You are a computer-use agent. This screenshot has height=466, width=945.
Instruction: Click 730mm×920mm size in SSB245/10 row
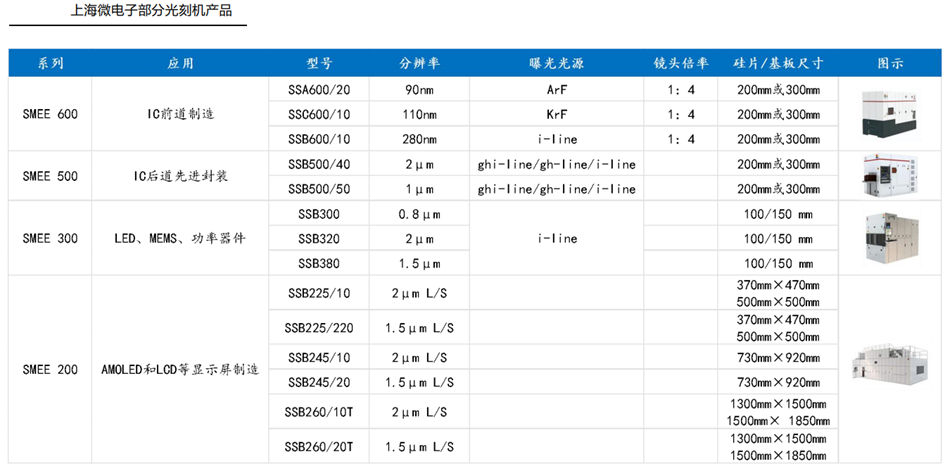click(x=778, y=357)
